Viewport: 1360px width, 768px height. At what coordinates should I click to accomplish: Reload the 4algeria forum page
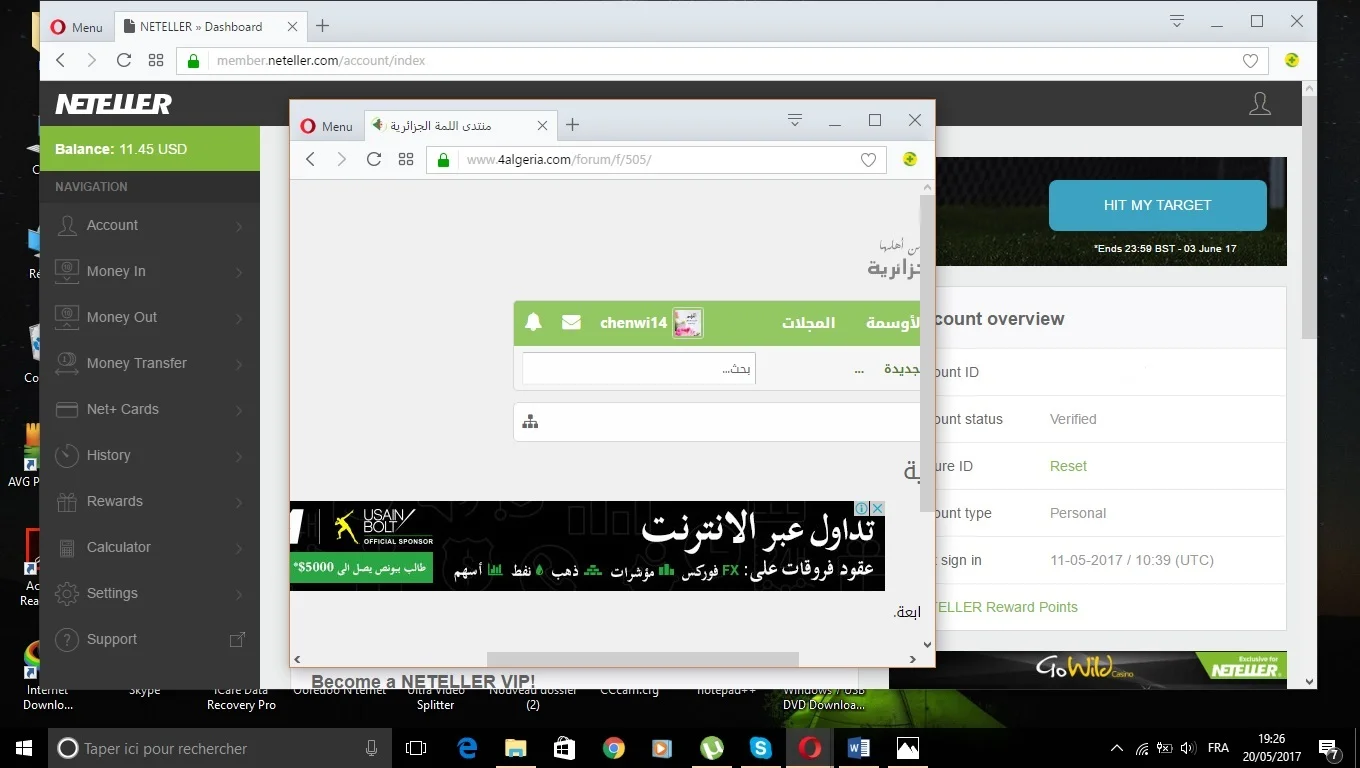tap(374, 159)
